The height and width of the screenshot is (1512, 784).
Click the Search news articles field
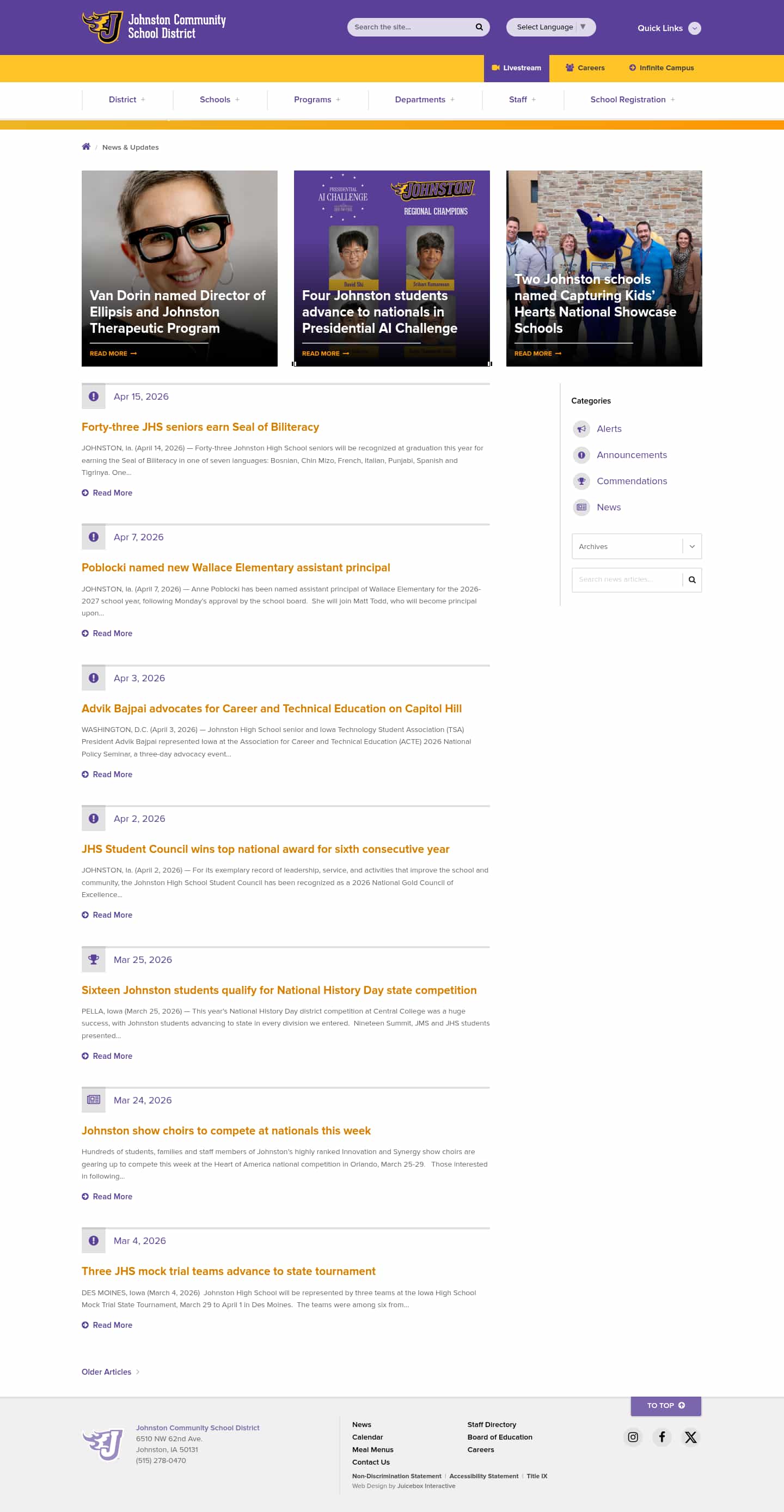tap(627, 580)
